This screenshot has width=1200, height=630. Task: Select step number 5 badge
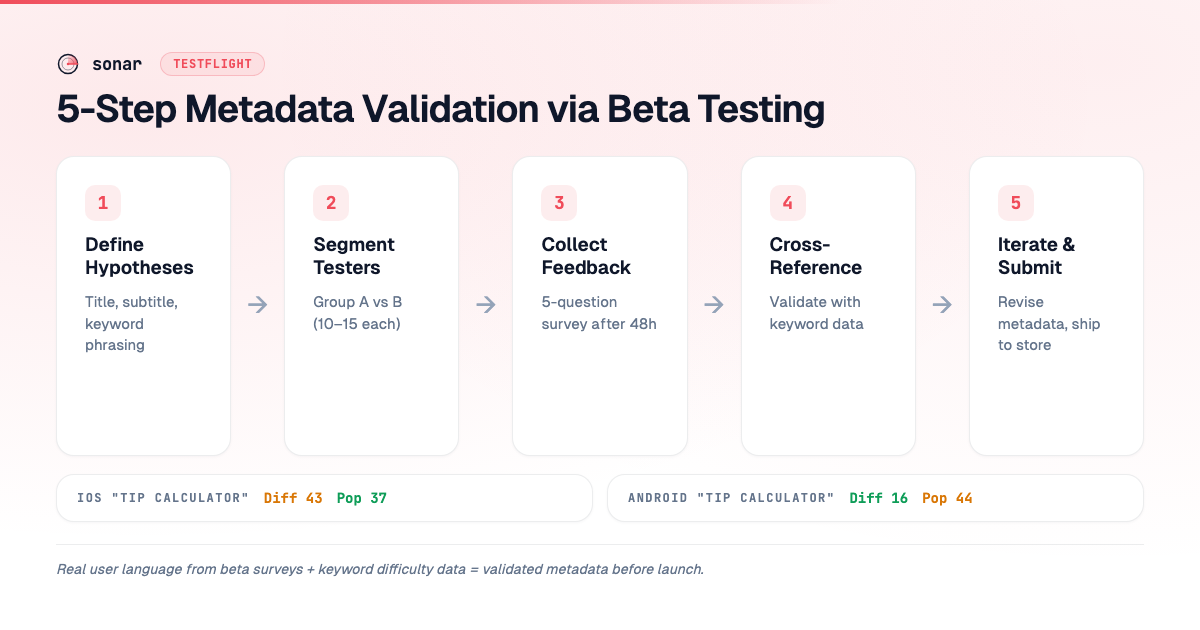(1016, 203)
